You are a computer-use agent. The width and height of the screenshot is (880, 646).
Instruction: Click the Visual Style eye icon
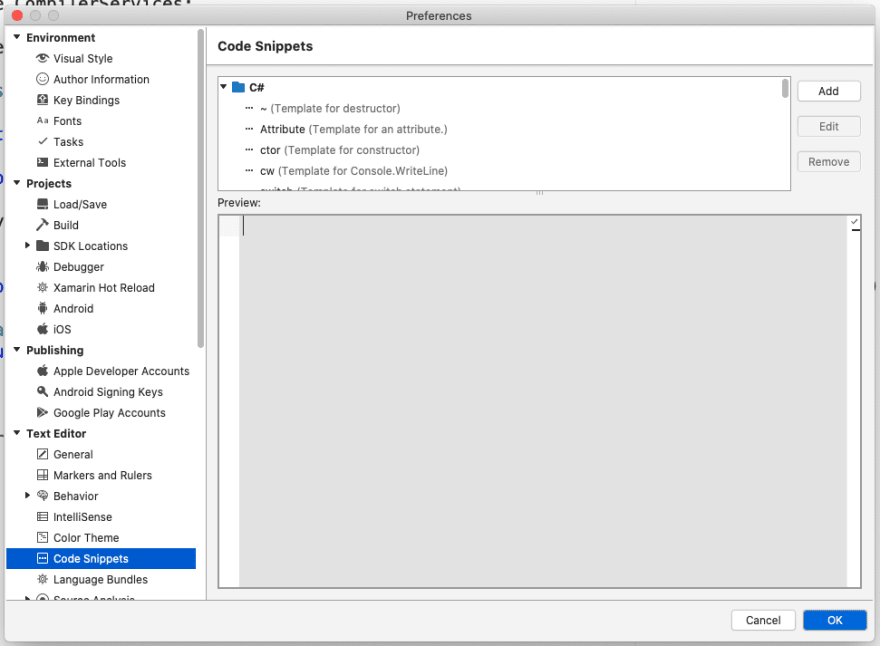tap(42, 58)
